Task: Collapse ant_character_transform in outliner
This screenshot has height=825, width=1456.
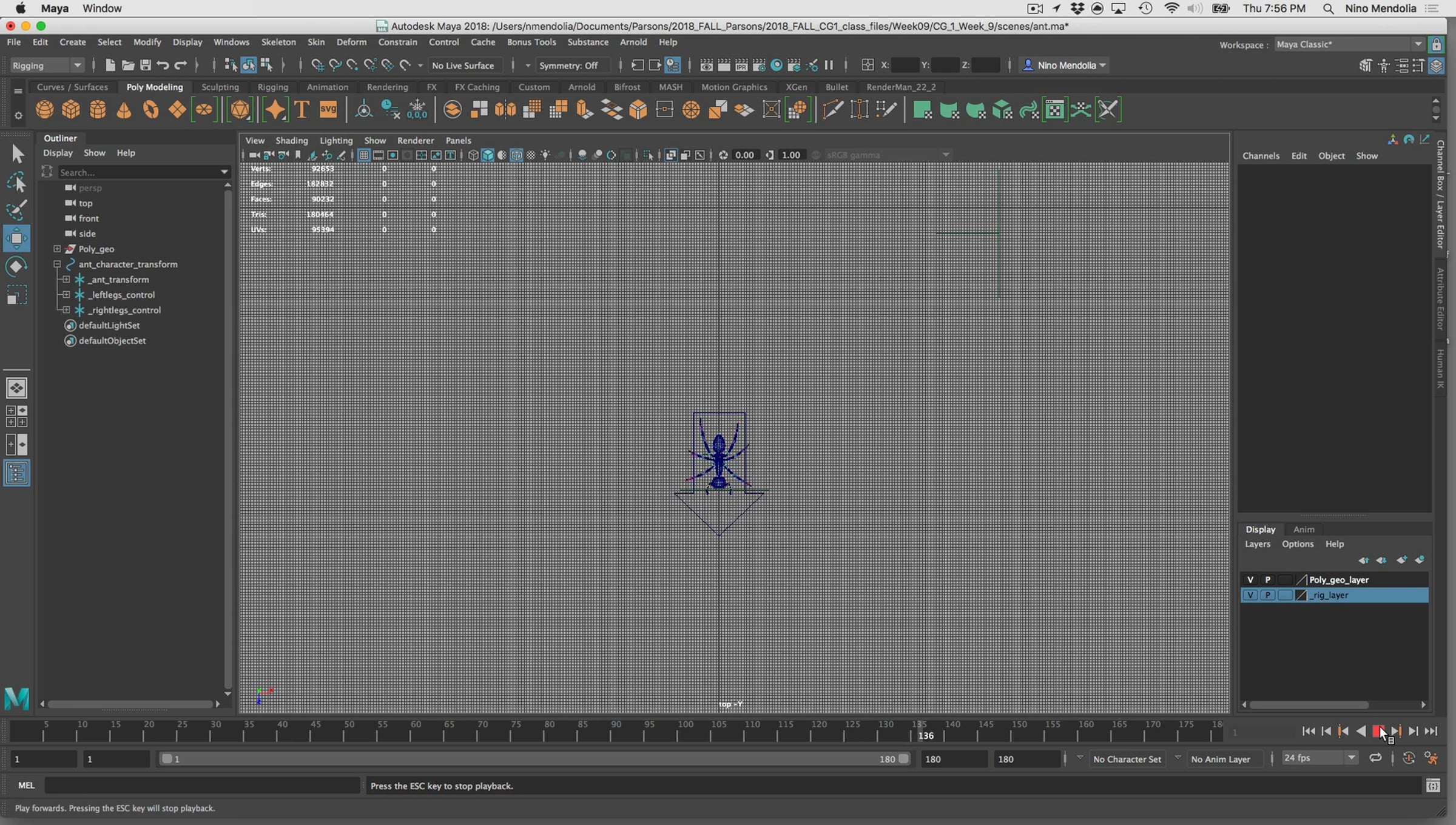Action: [57, 264]
